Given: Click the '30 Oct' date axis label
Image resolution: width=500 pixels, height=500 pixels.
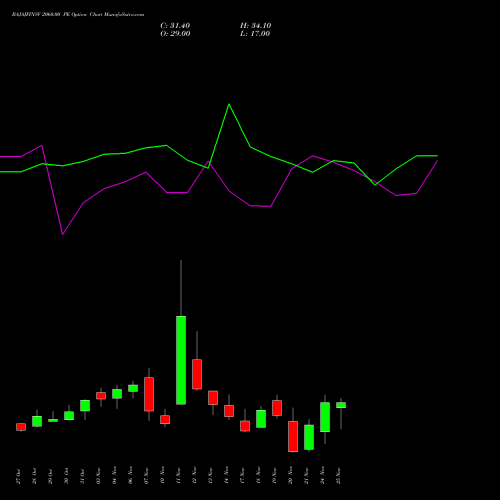Looking at the screenshot, I should point(66,476).
